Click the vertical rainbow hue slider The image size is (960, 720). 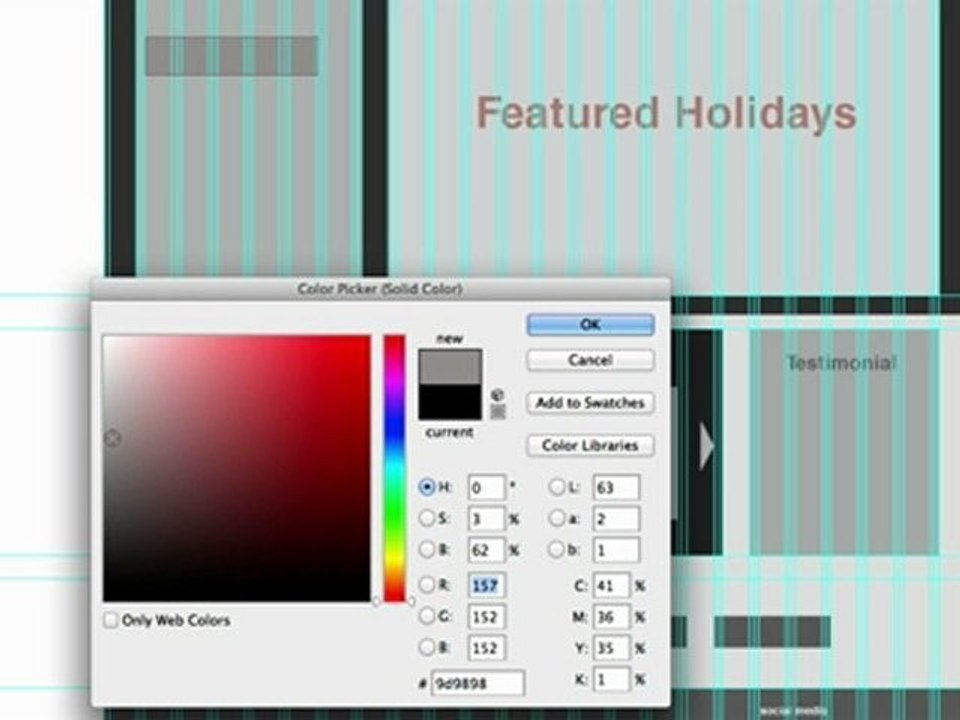(x=394, y=468)
